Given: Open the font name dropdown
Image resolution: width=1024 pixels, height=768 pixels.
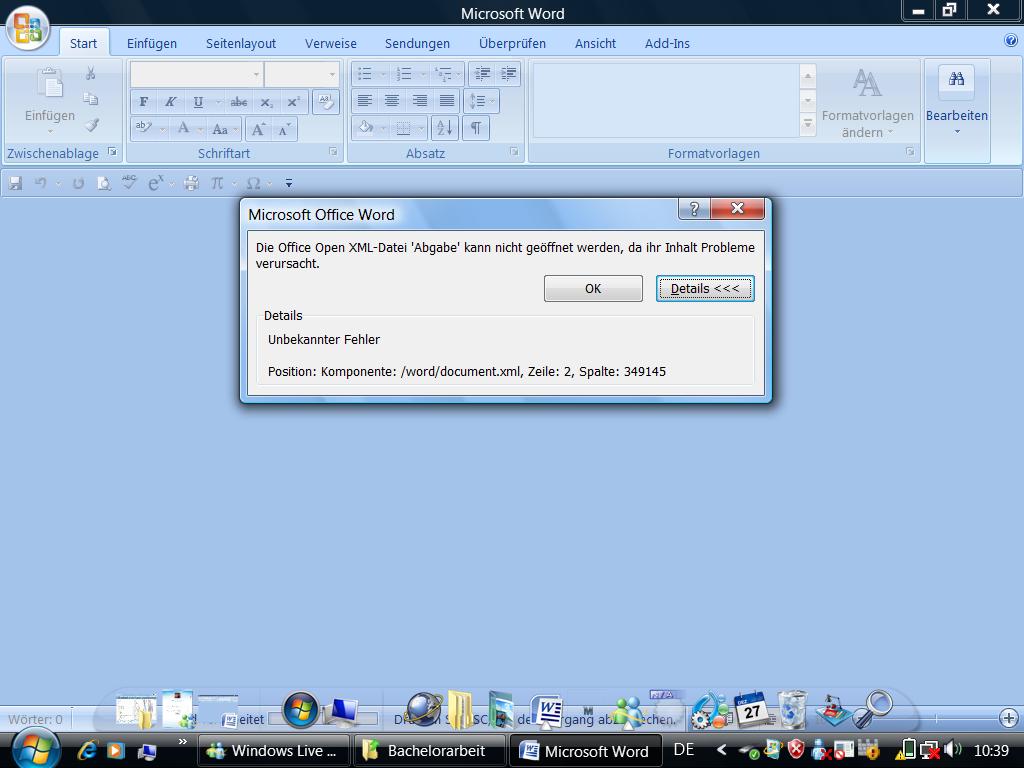Looking at the screenshot, I should tap(256, 75).
